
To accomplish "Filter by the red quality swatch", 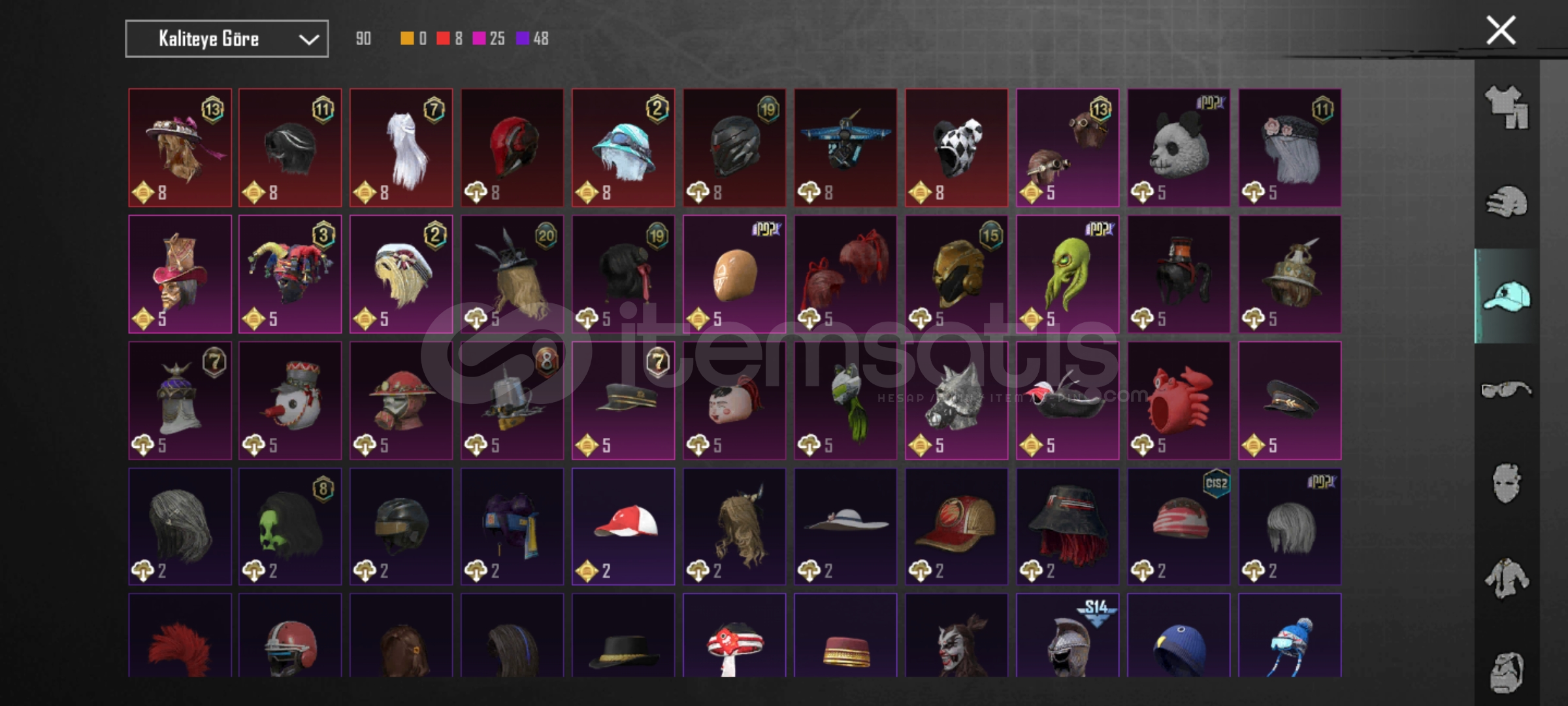I will 443,39.
